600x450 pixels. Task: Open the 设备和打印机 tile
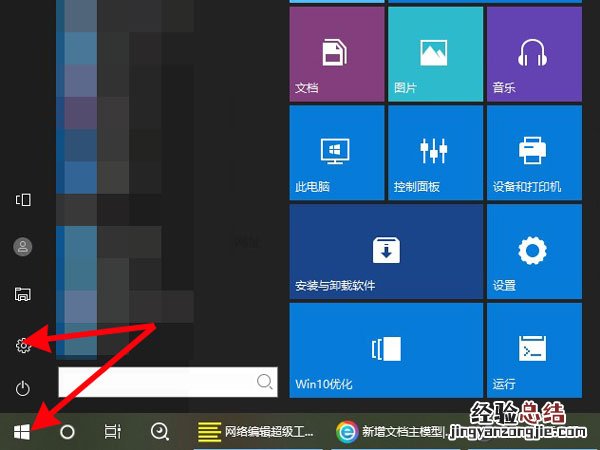534,153
